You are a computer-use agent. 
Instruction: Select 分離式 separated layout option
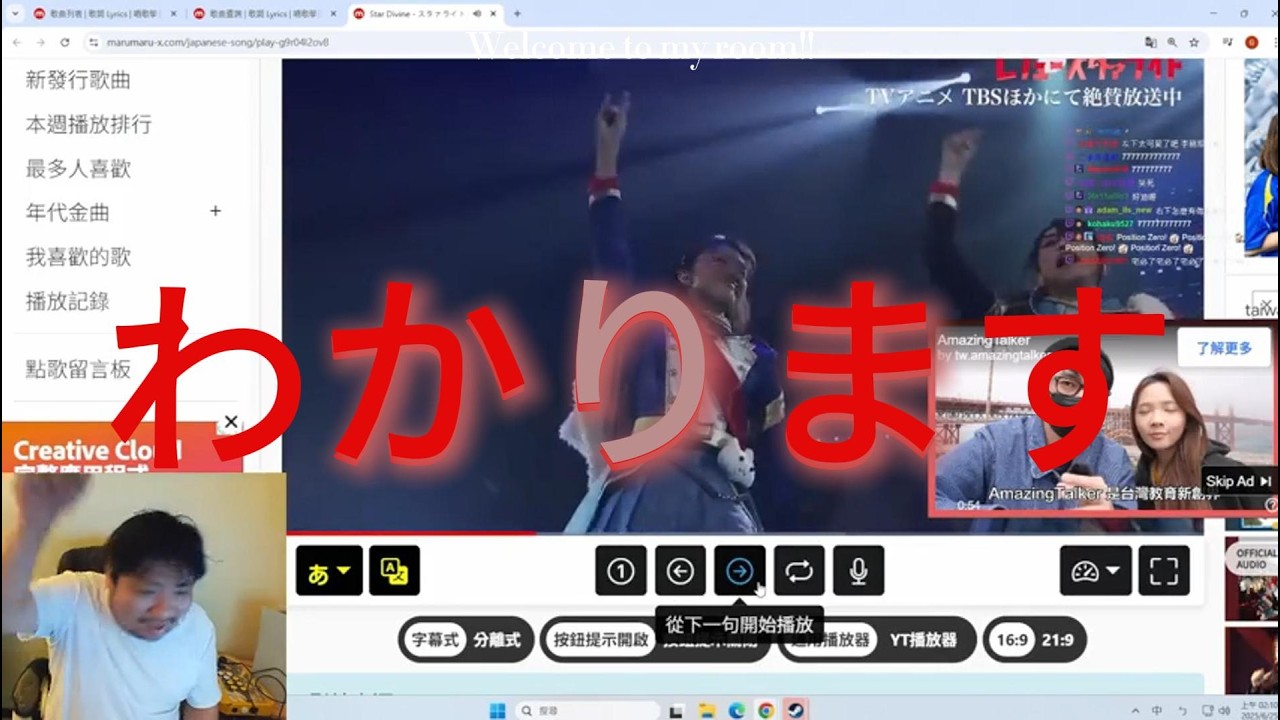point(497,640)
